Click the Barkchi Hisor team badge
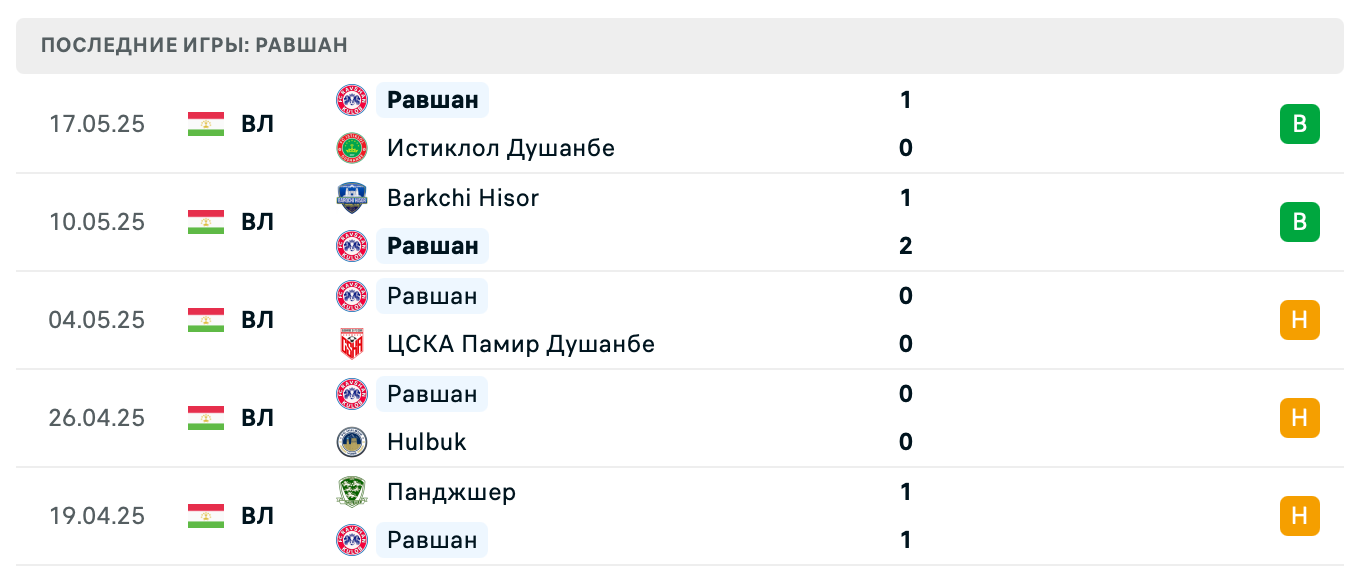Image resolution: width=1358 pixels, height=582 pixels. click(x=351, y=198)
